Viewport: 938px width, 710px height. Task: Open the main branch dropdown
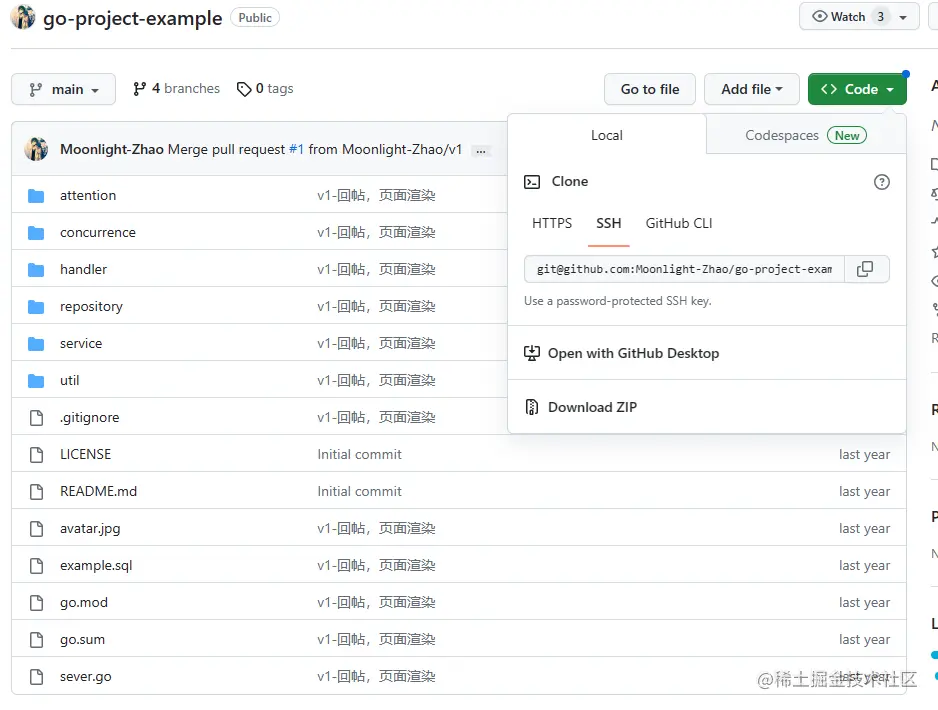click(63, 89)
